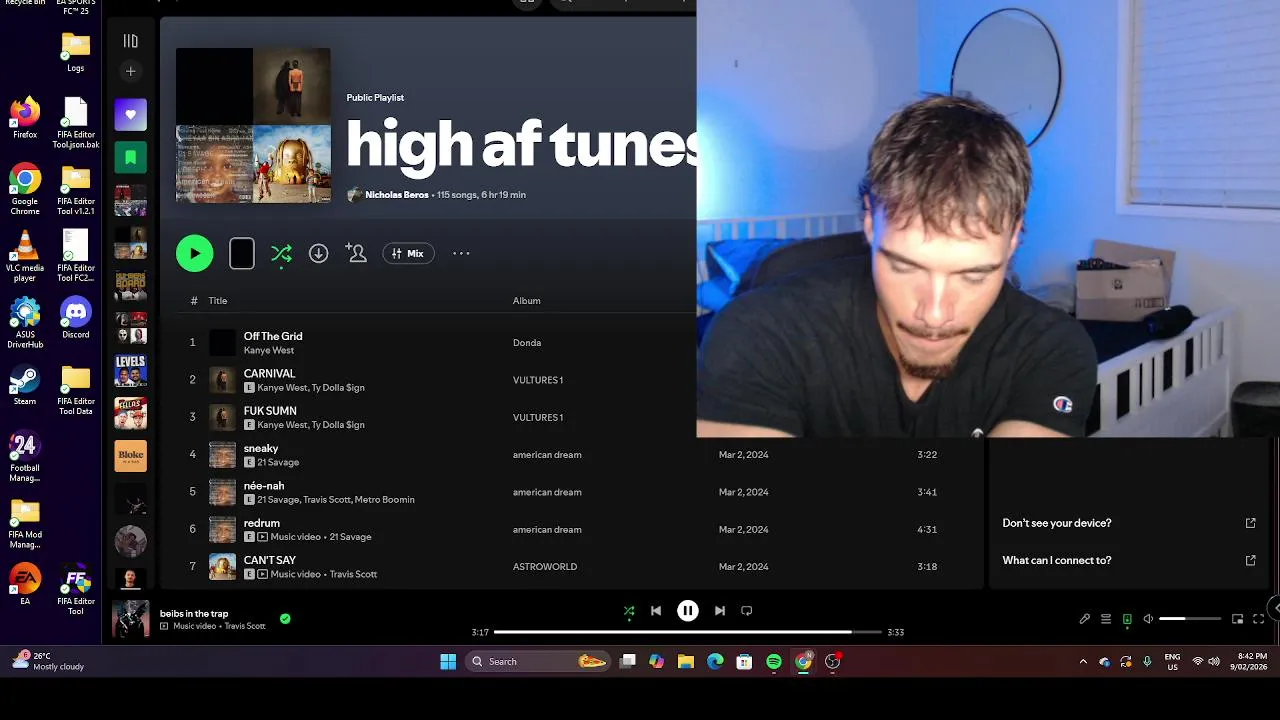Image resolution: width=1280 pixels, height=720 pixels.
Task: Open the lyrics microphone icon
Action: [x=1085, y=619]
